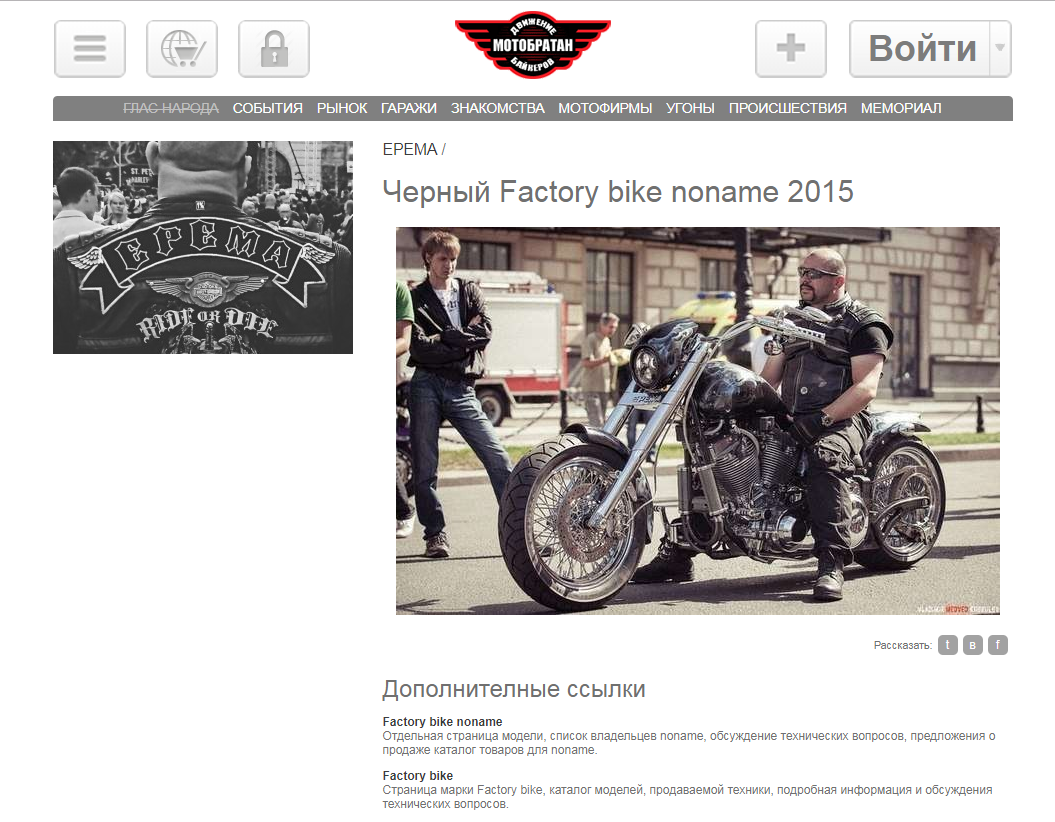Select ГАРАЖИ in the navigation bar
Viewport: 1055px width, 822px height.
(408, 108)
